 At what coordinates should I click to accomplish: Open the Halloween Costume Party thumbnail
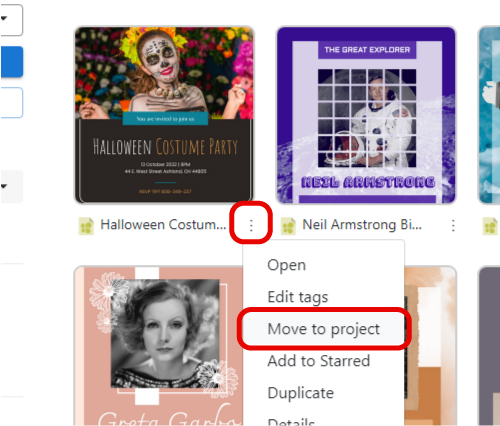pos(164,115)
